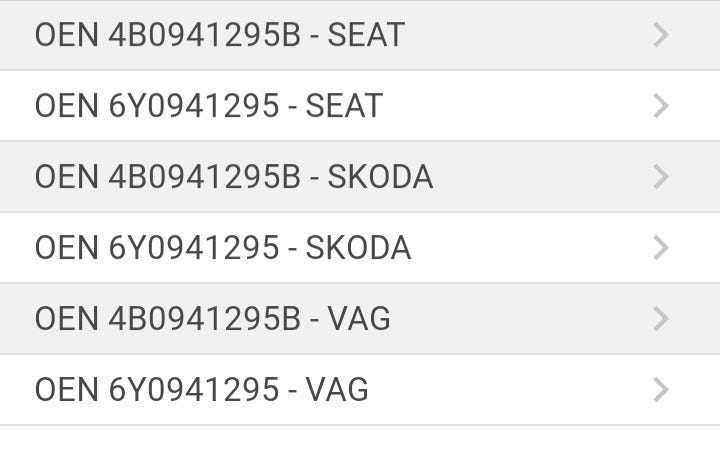Image resolution: width=720 pixels, height=465 pixels.
Task: Click the chevron on 6Y0941295 - SEAT row
Action: tap(660, 106)
